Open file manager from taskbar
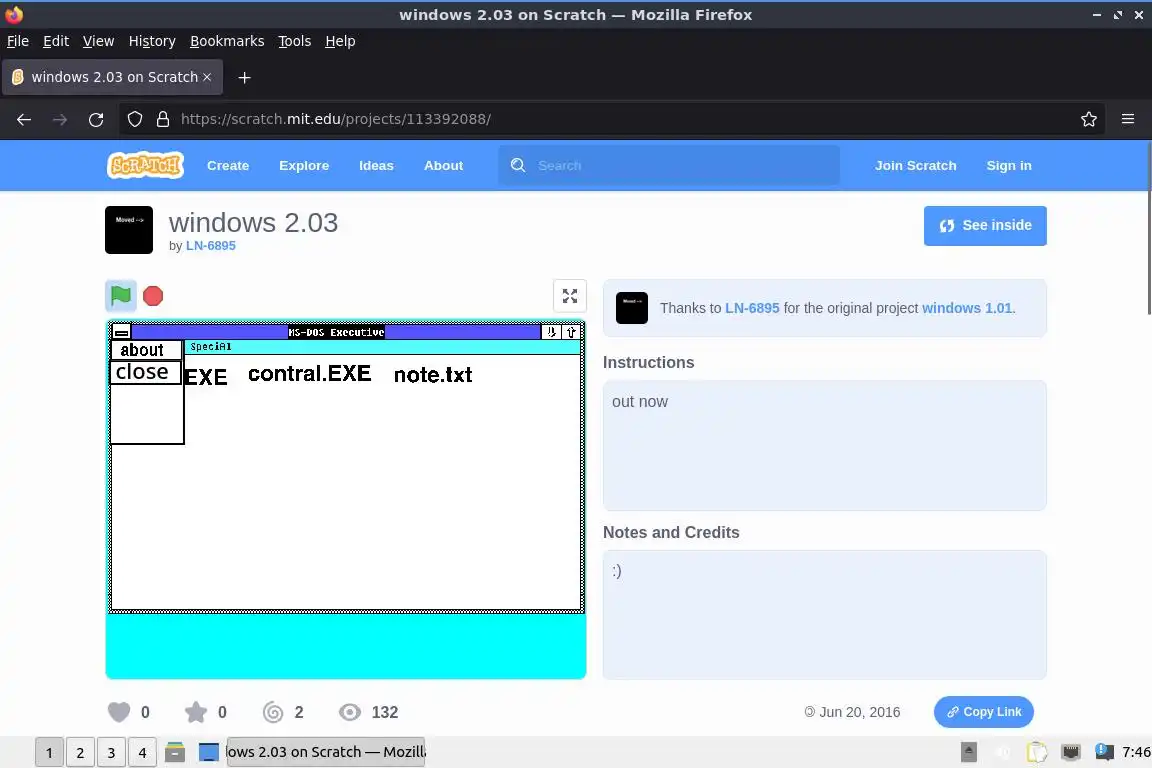Image resolution: width=1152 pixels, height=768 pixels. click(175, 752)
